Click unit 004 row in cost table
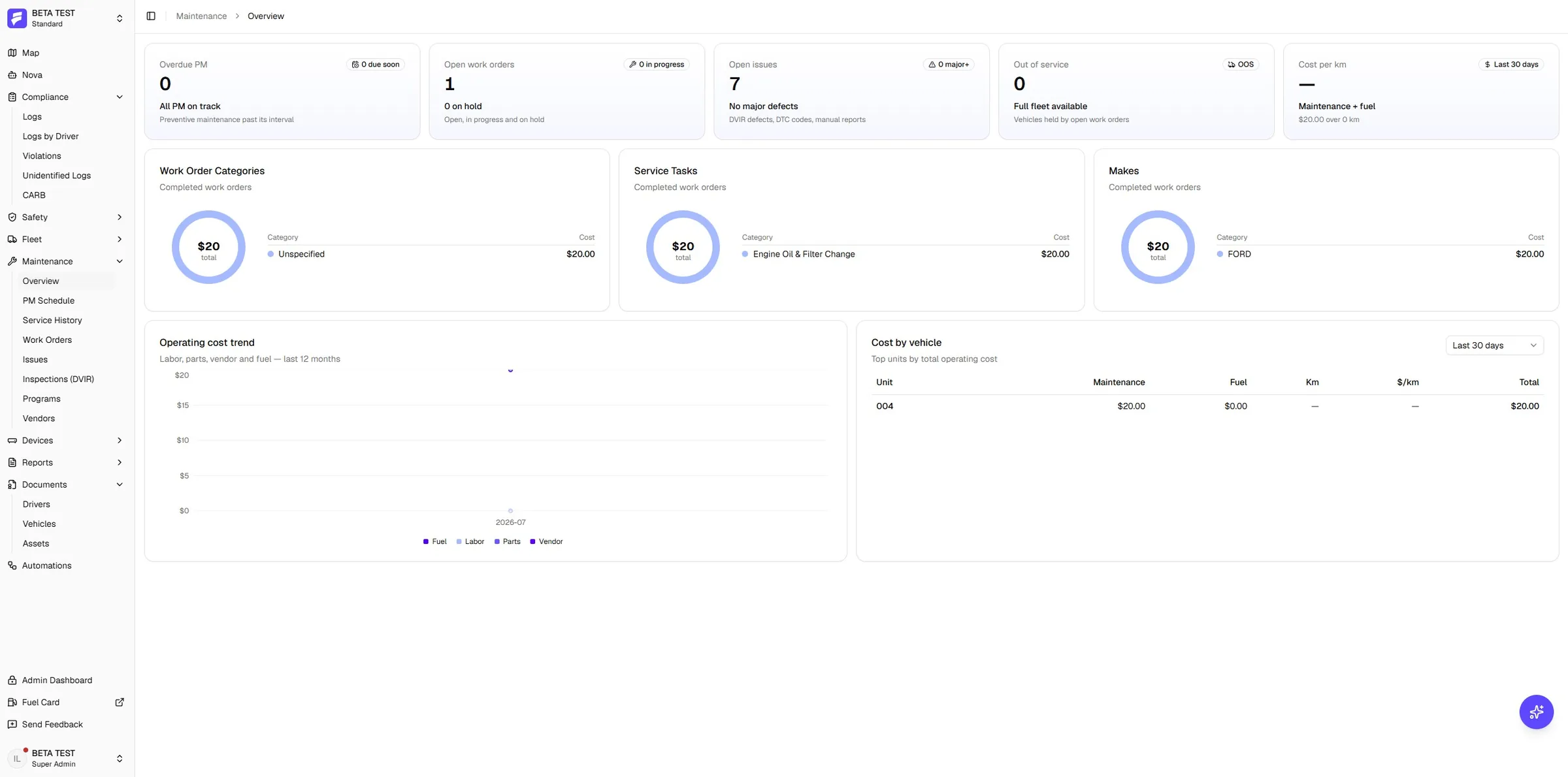This screenshot has height=777, width=1568. tap(1207, 406)
